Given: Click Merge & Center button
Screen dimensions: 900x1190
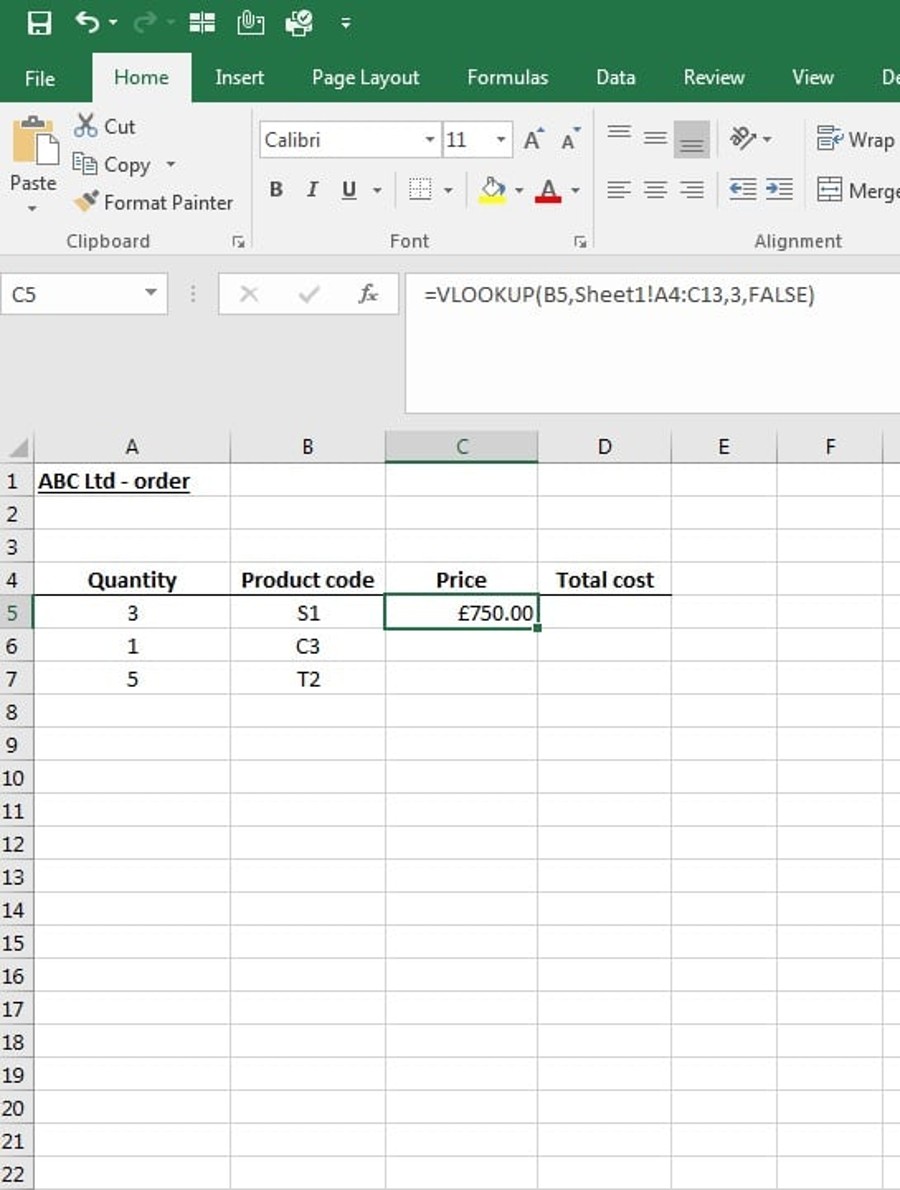Looking at the screenshot, I should click(858, 190).
